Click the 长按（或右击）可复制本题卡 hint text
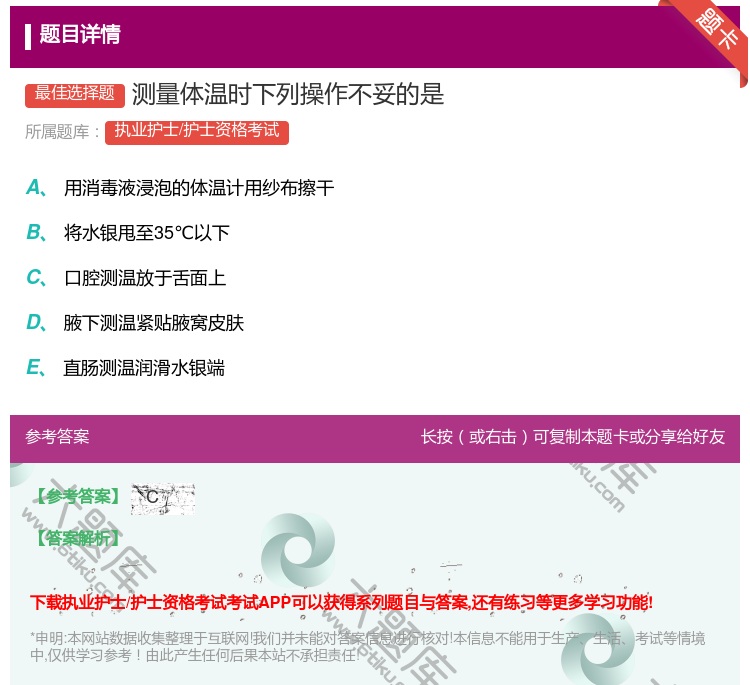The height and width of the screenshot is (685, 750). click(573, 437)
